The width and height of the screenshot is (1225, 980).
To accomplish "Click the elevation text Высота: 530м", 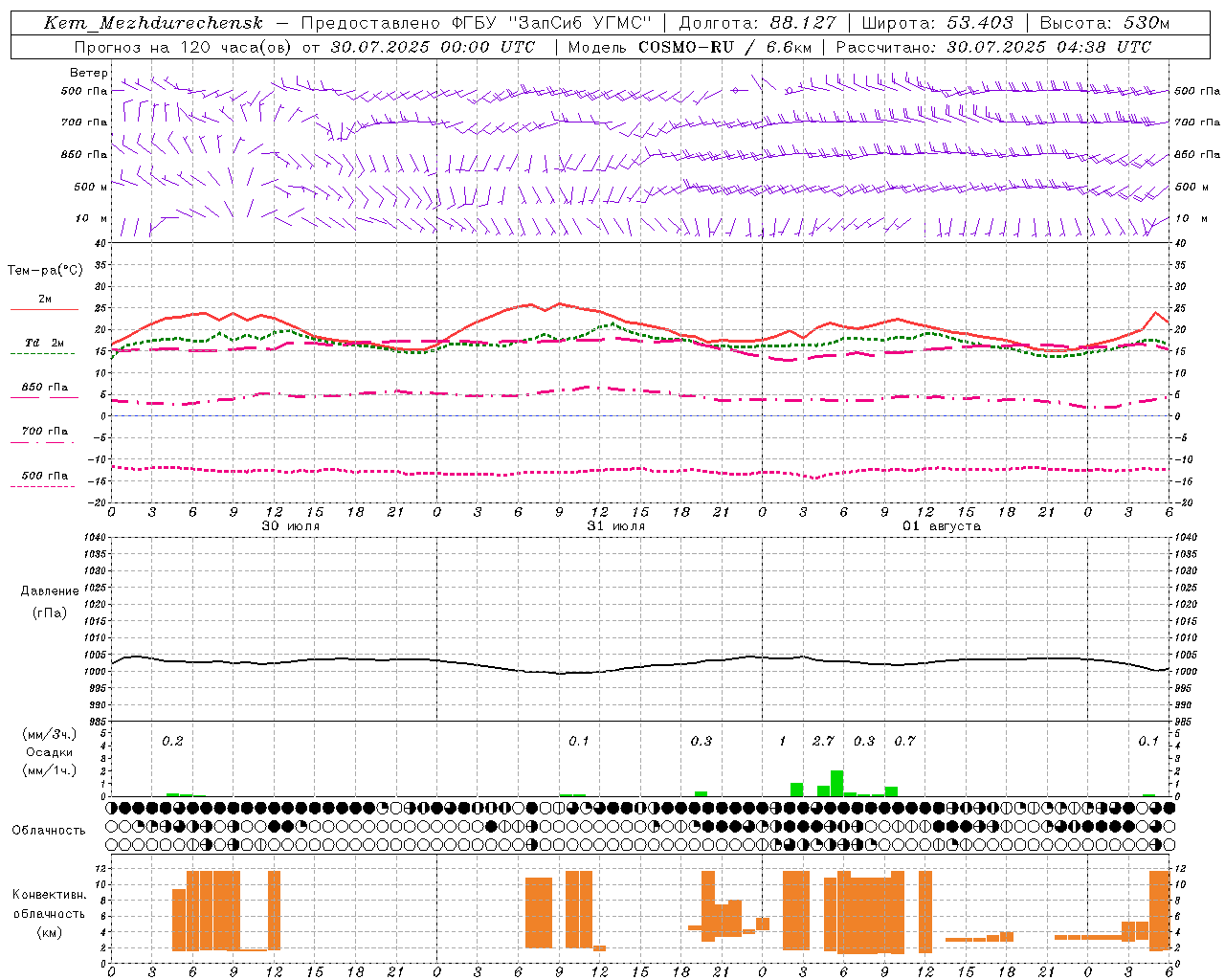I will [x=1104, y=23].
